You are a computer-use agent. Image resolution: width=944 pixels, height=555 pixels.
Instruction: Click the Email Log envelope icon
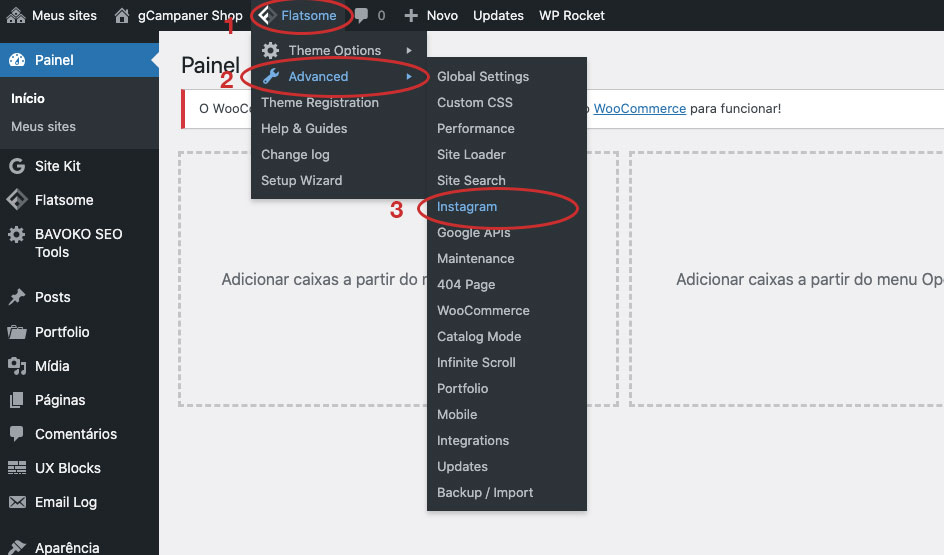click(x=17, y=502)
